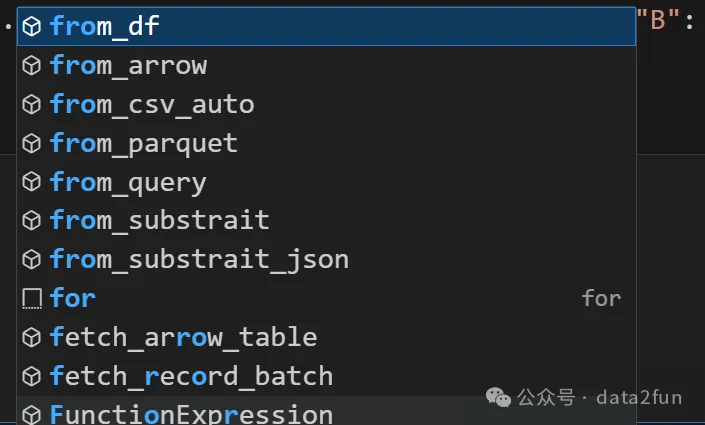Select fetch_arrow_table suggestion
705x425 pixels.
pyautogui.click(x=183, y=337)
